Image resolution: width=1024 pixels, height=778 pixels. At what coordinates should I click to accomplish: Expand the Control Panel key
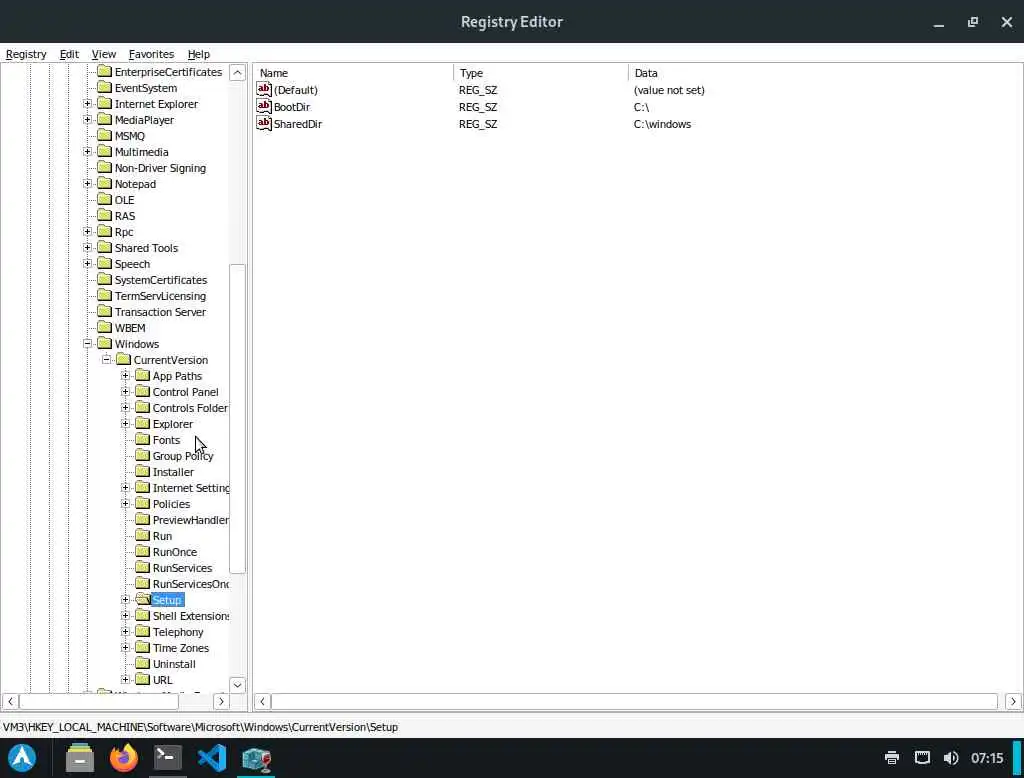[125, 392]
